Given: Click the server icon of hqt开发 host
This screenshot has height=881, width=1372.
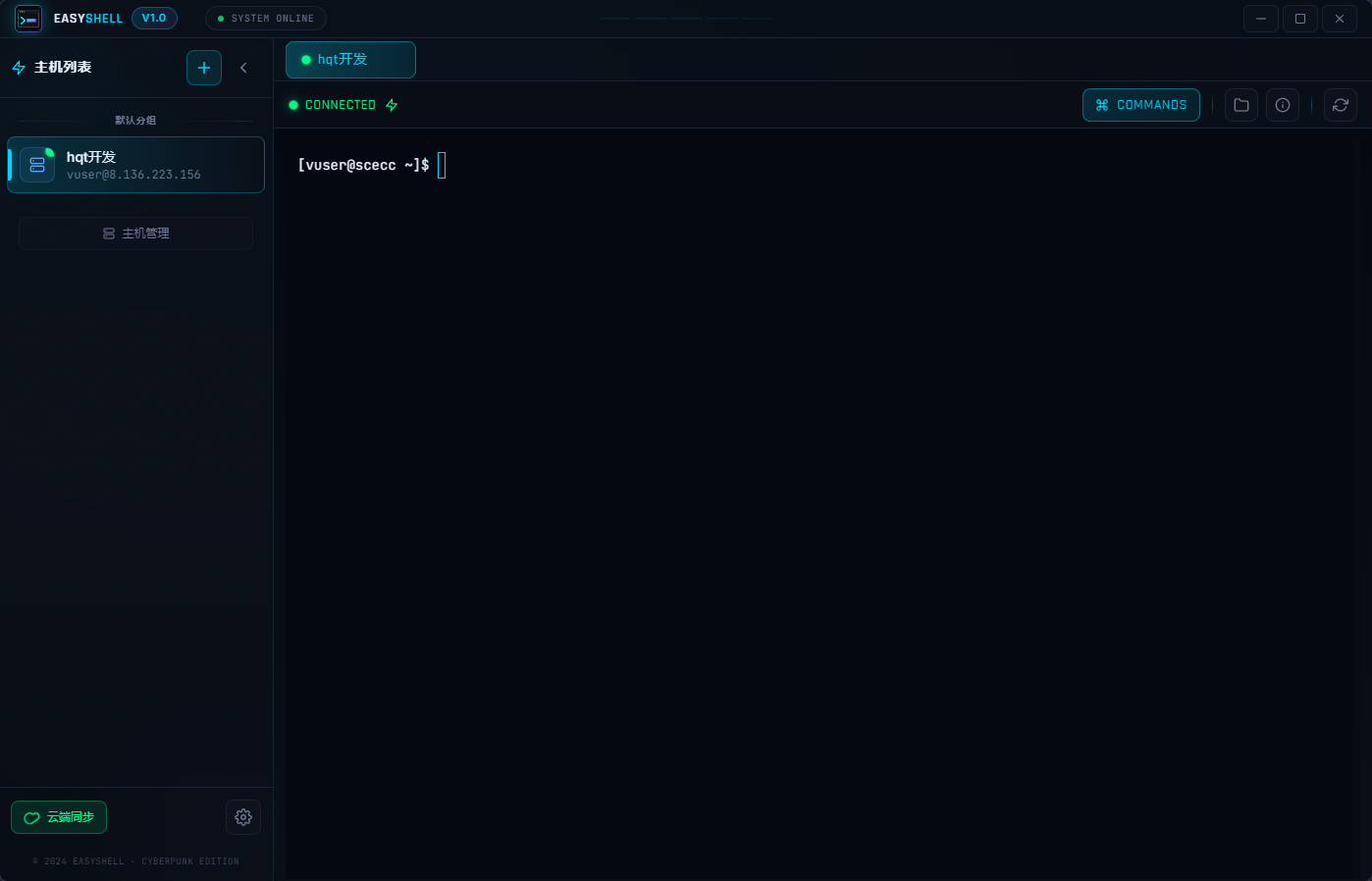Looking at the screenshot, I should [37, 165].
